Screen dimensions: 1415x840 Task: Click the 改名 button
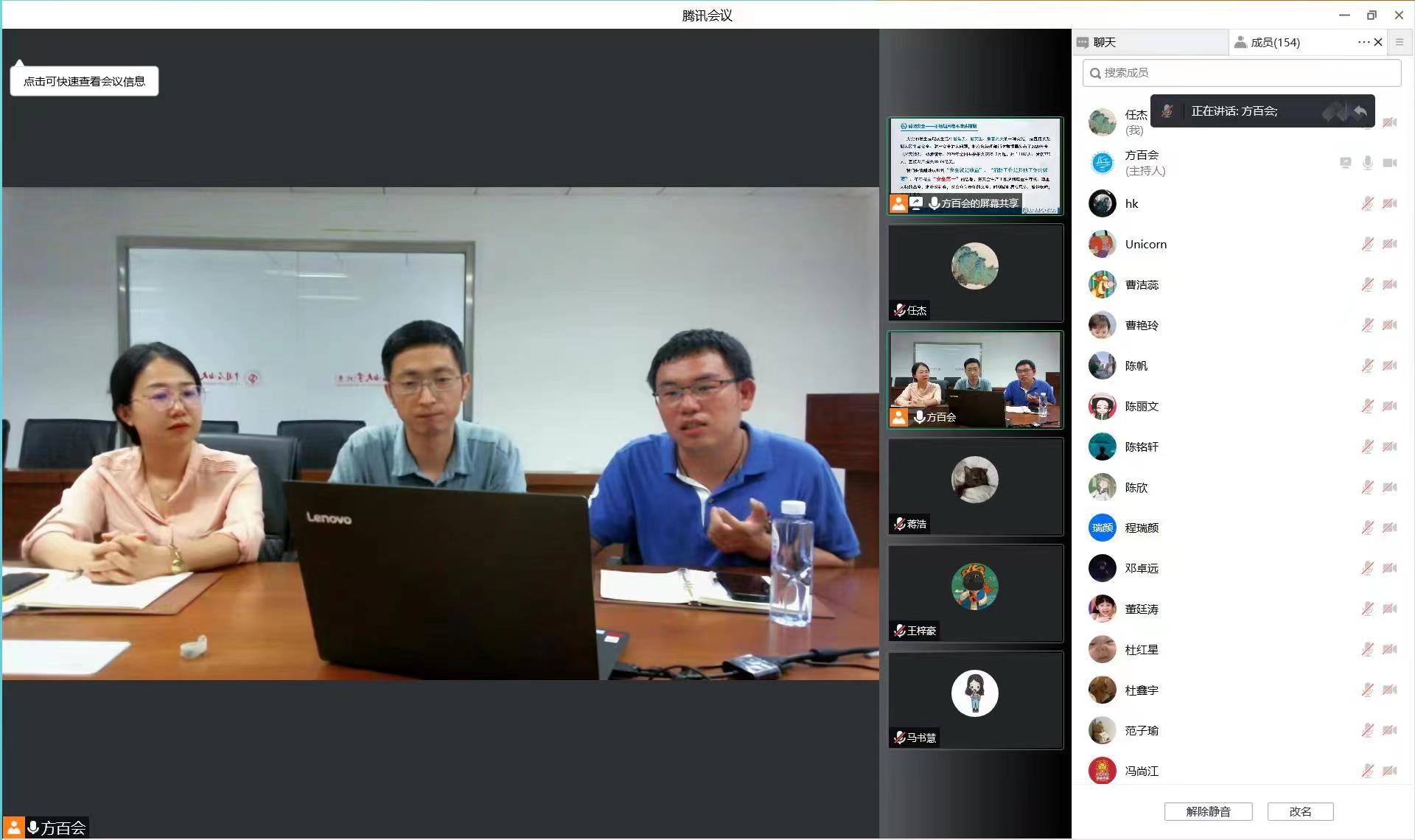click(1300, 811)
